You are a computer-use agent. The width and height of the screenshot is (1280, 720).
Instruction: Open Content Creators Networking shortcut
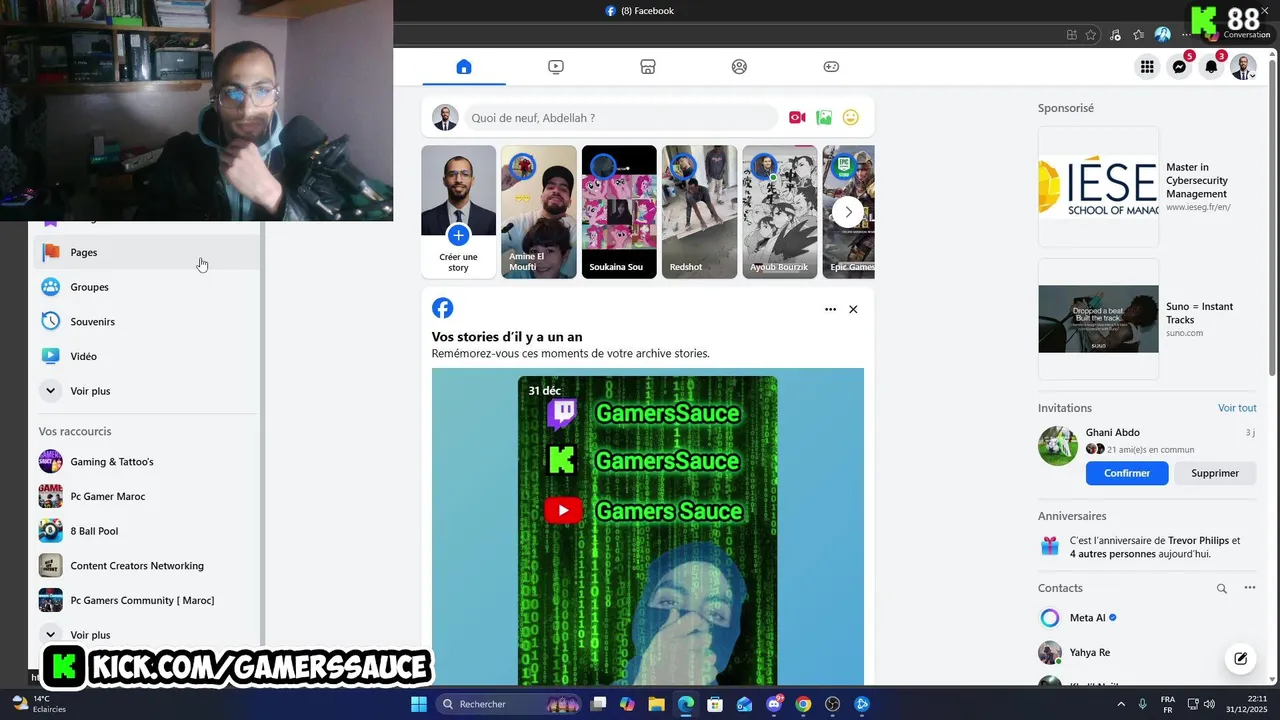[x=147, y=566]
